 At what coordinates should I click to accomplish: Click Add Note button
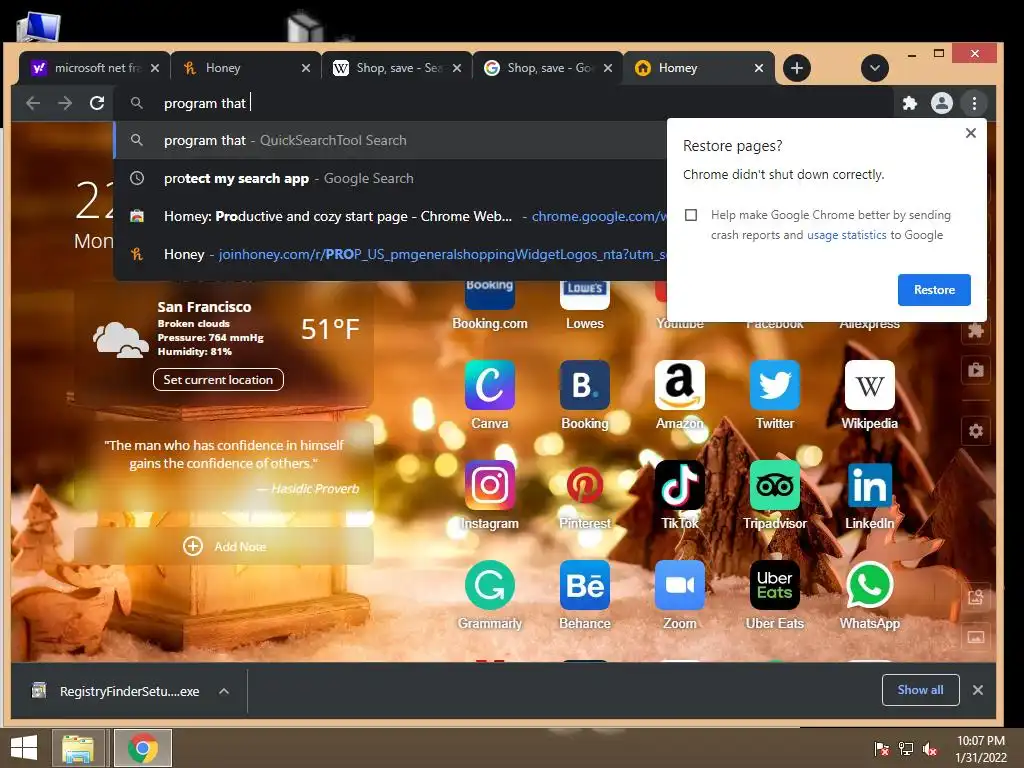pos(224,547)
